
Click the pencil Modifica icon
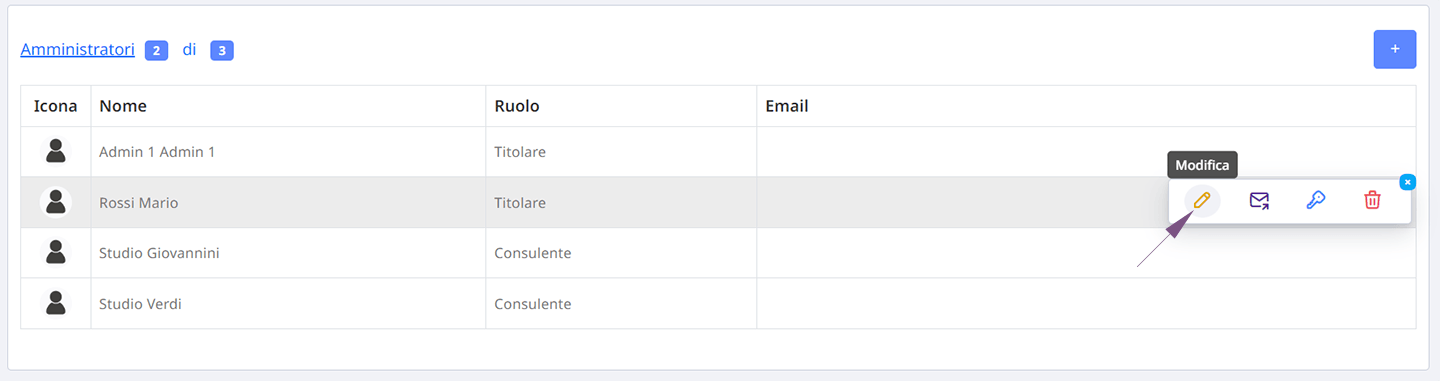coord(1202,201)
